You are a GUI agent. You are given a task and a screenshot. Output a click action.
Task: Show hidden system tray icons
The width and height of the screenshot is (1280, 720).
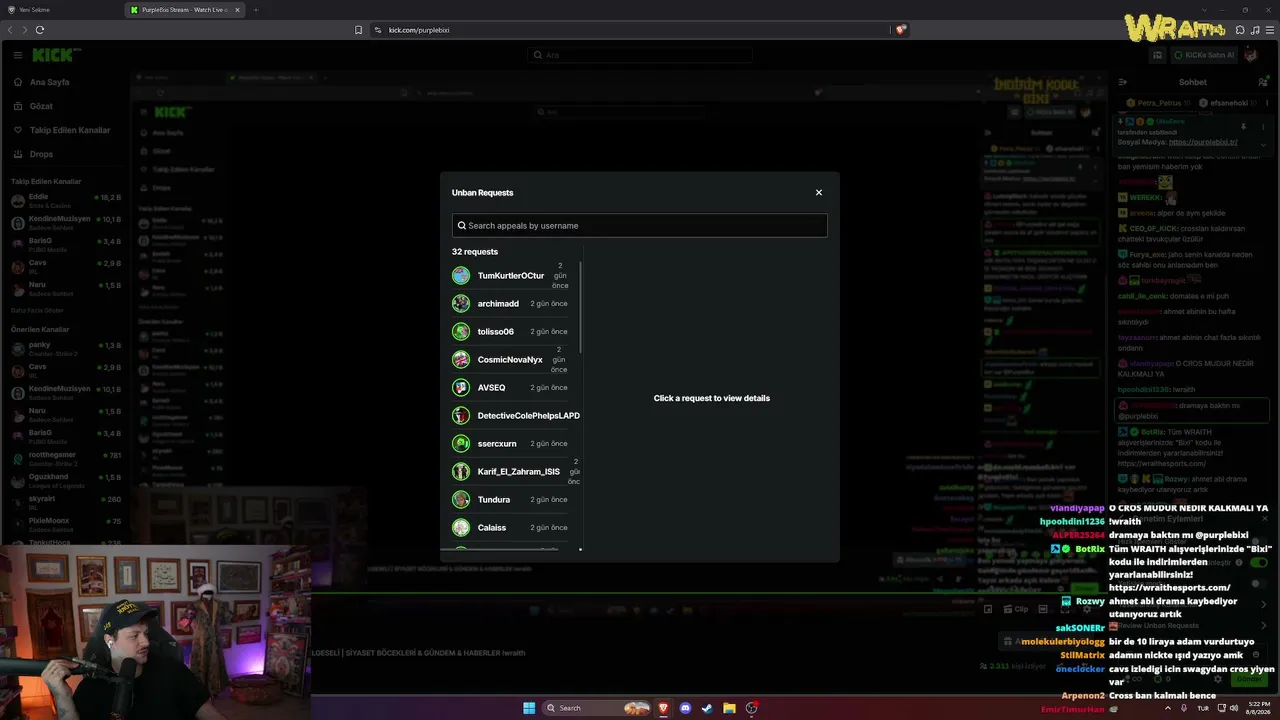point(1167,708)
